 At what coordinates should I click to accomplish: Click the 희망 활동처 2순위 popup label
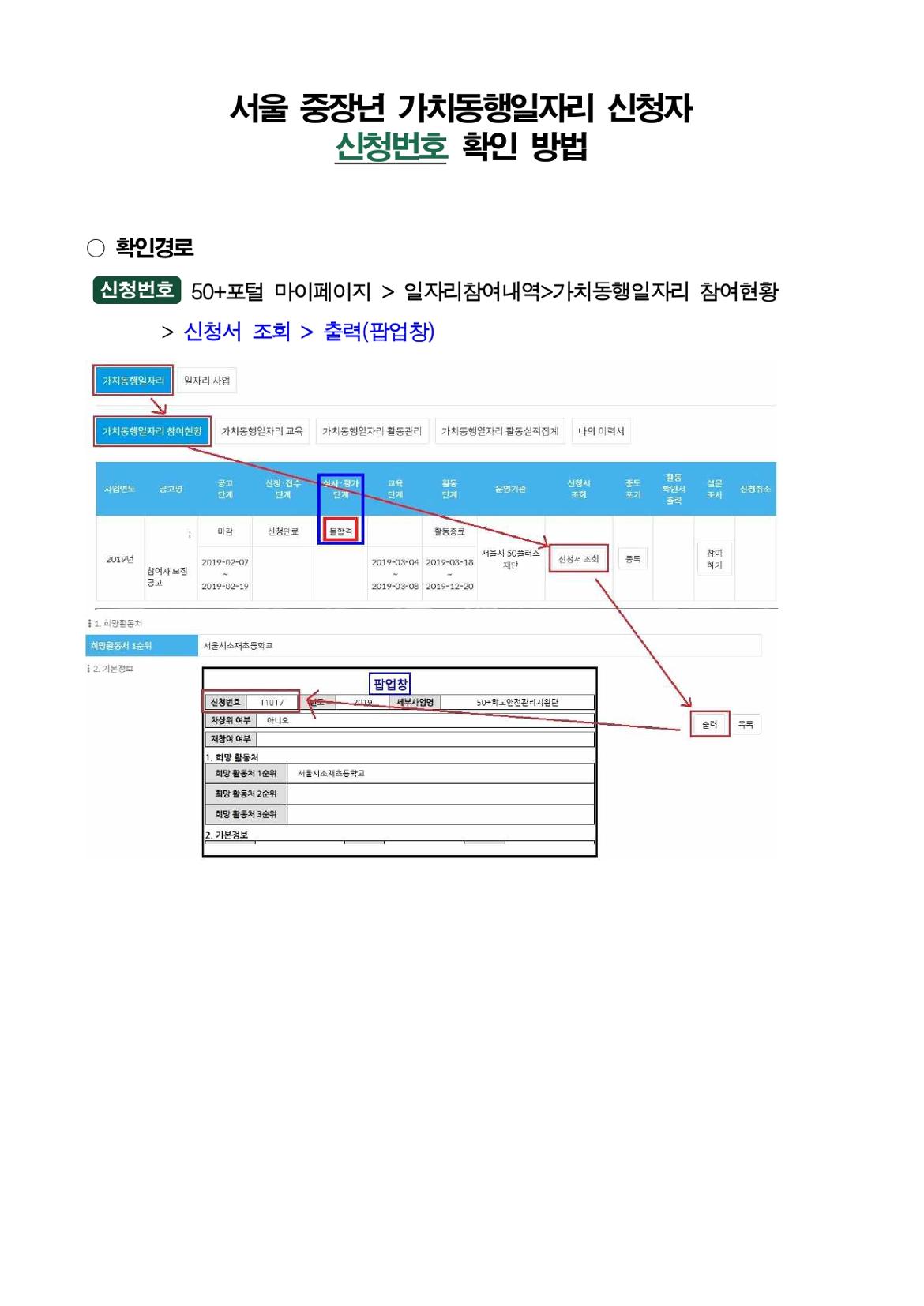tap(246, 794)
